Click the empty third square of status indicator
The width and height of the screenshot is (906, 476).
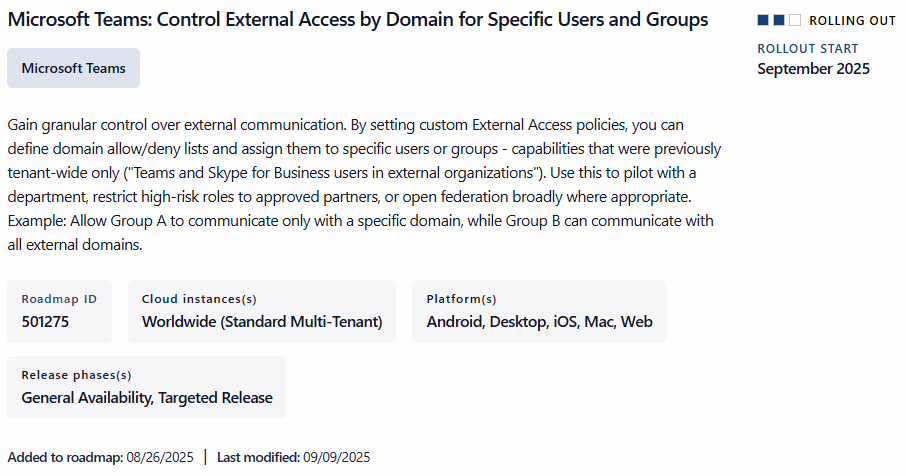795,20
